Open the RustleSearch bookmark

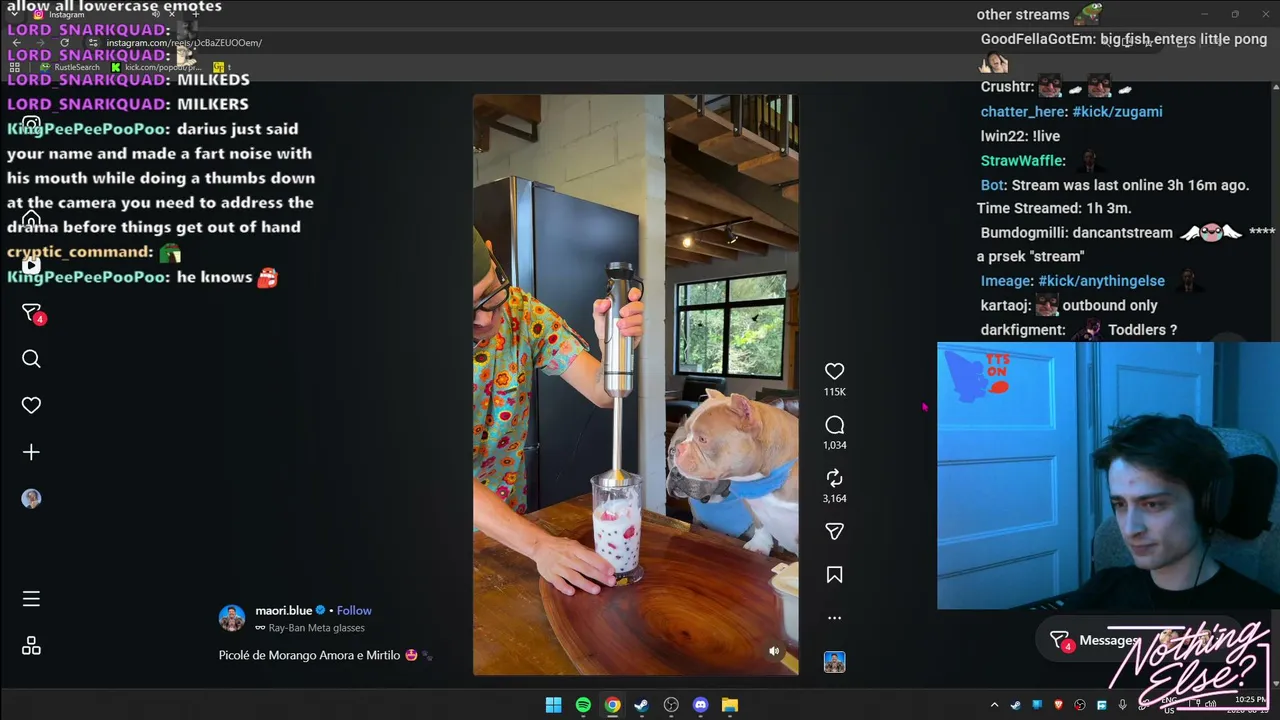pos(70,67)
